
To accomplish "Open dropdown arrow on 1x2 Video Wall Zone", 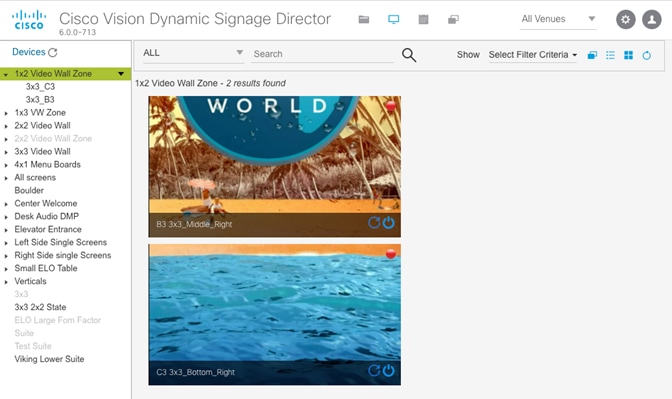I will [x=121, y=74].
